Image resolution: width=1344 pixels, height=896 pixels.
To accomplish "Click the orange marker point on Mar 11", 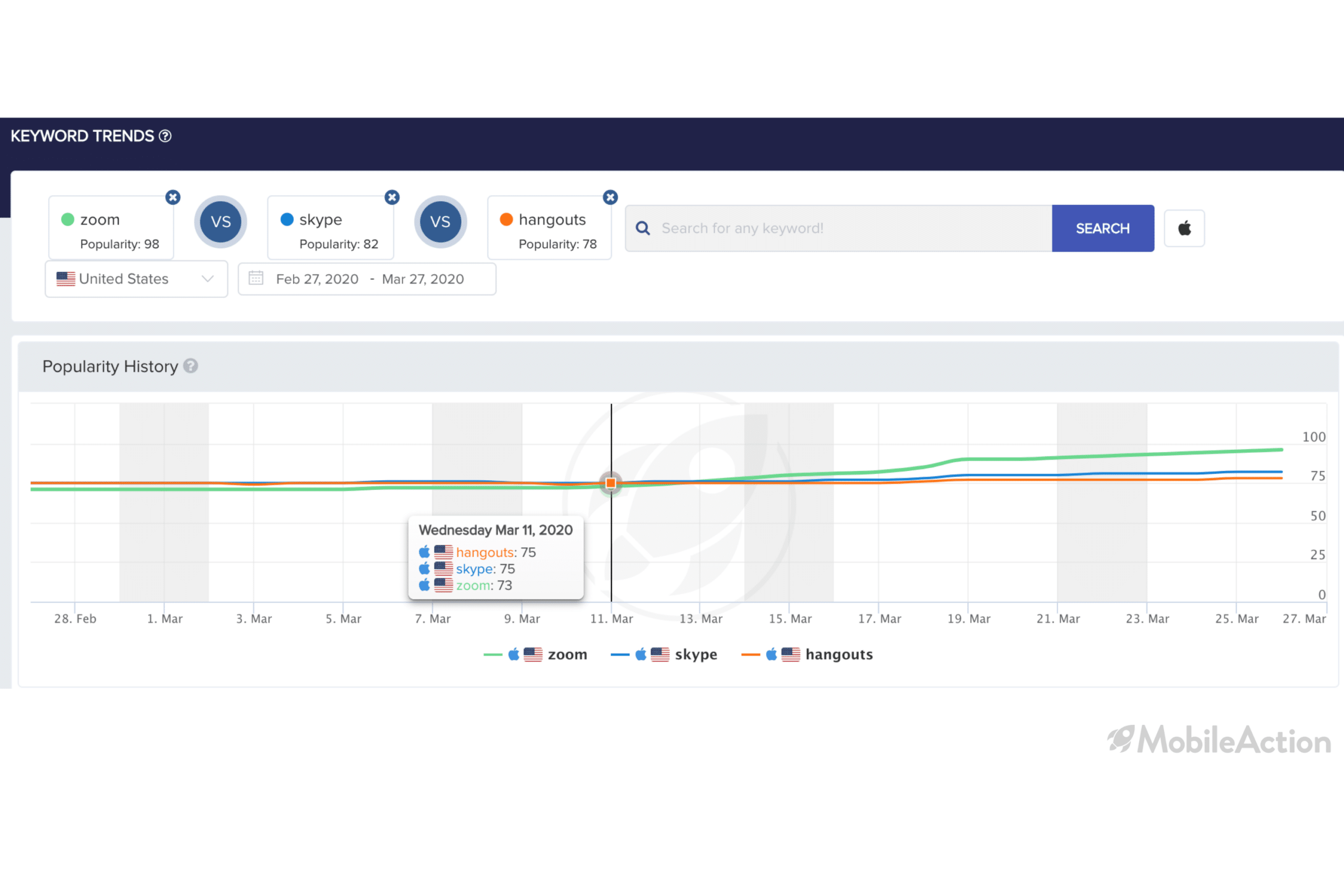I will pyautogui.click(x=611, y=483).
